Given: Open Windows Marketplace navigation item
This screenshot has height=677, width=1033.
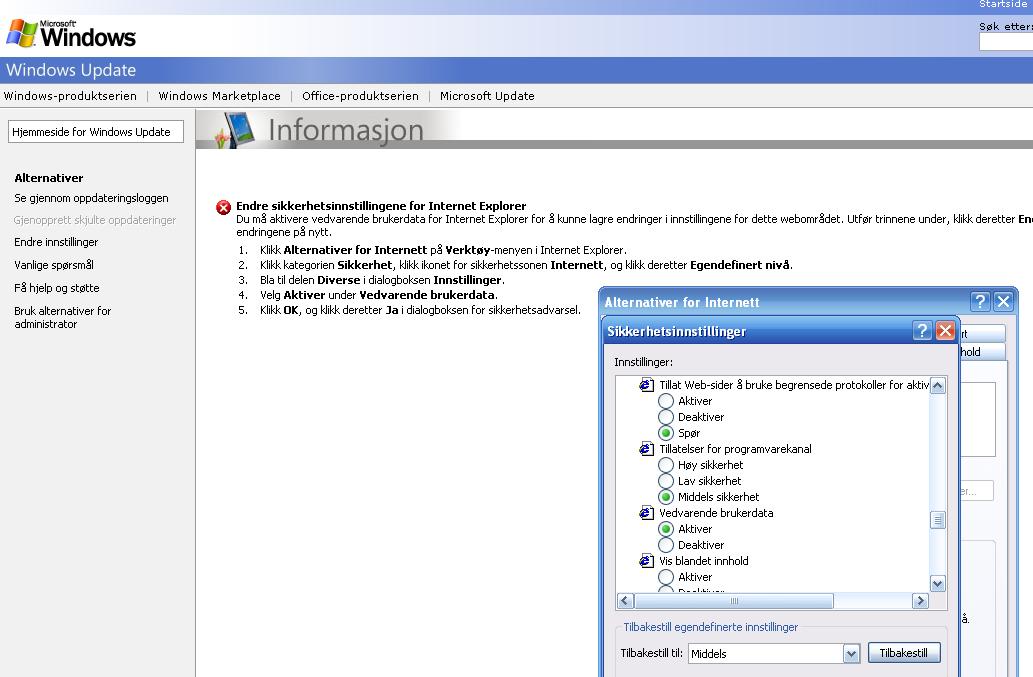Looking at the screenshot, I should click(219, 96).
